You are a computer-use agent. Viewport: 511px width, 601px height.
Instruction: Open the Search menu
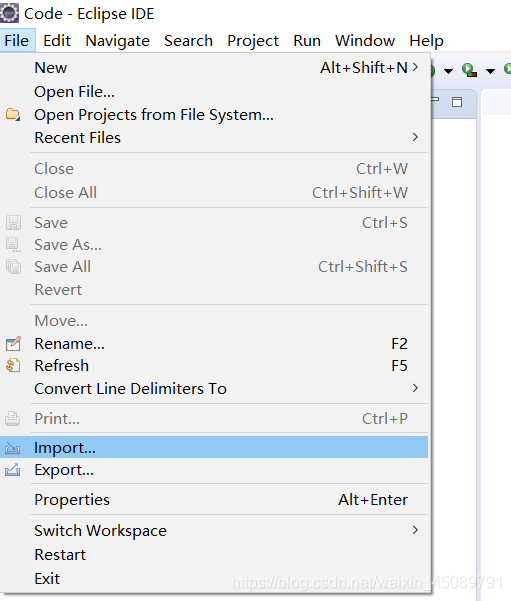[x=188, y=40]
